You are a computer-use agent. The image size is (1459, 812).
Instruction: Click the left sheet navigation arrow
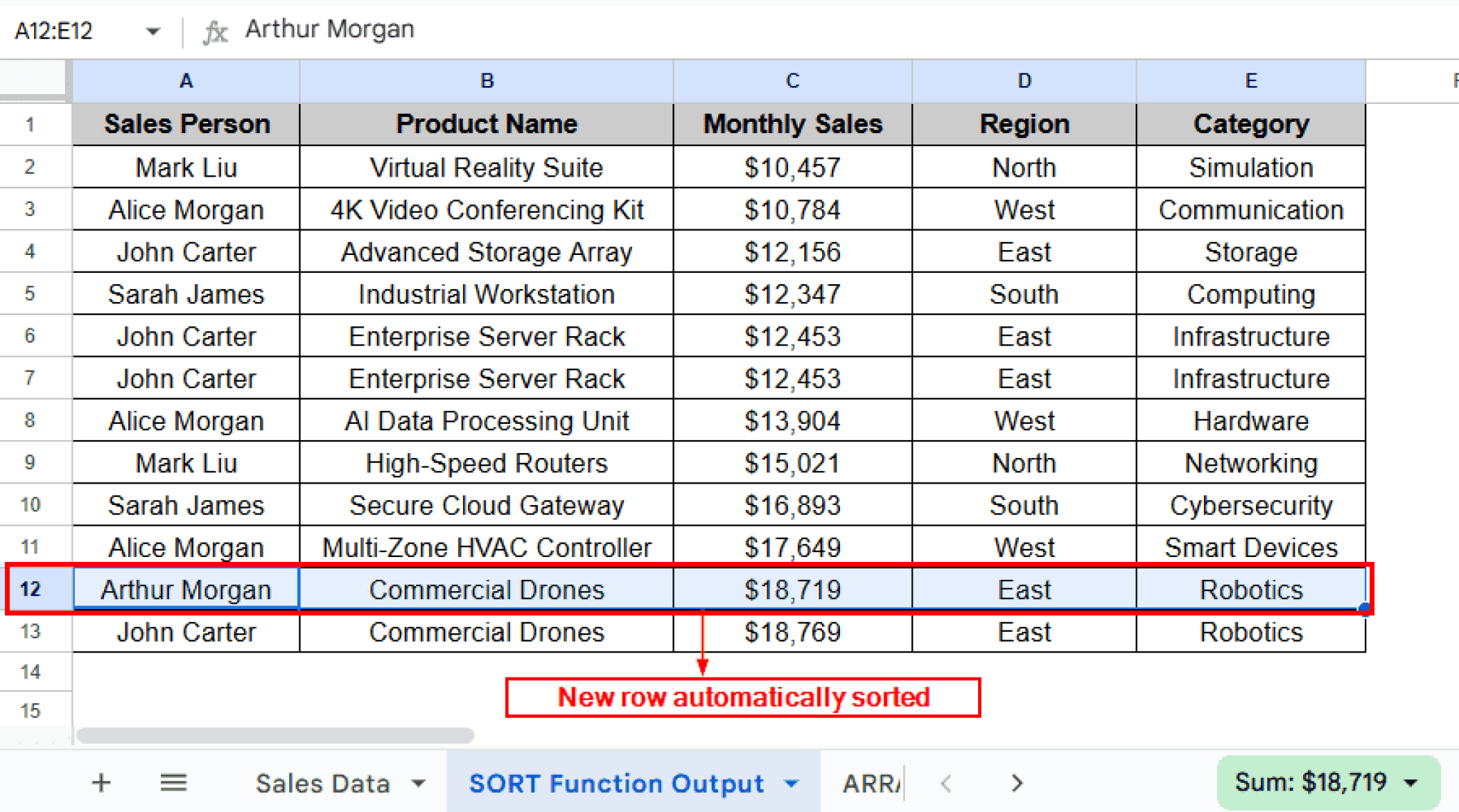point(945,783)
